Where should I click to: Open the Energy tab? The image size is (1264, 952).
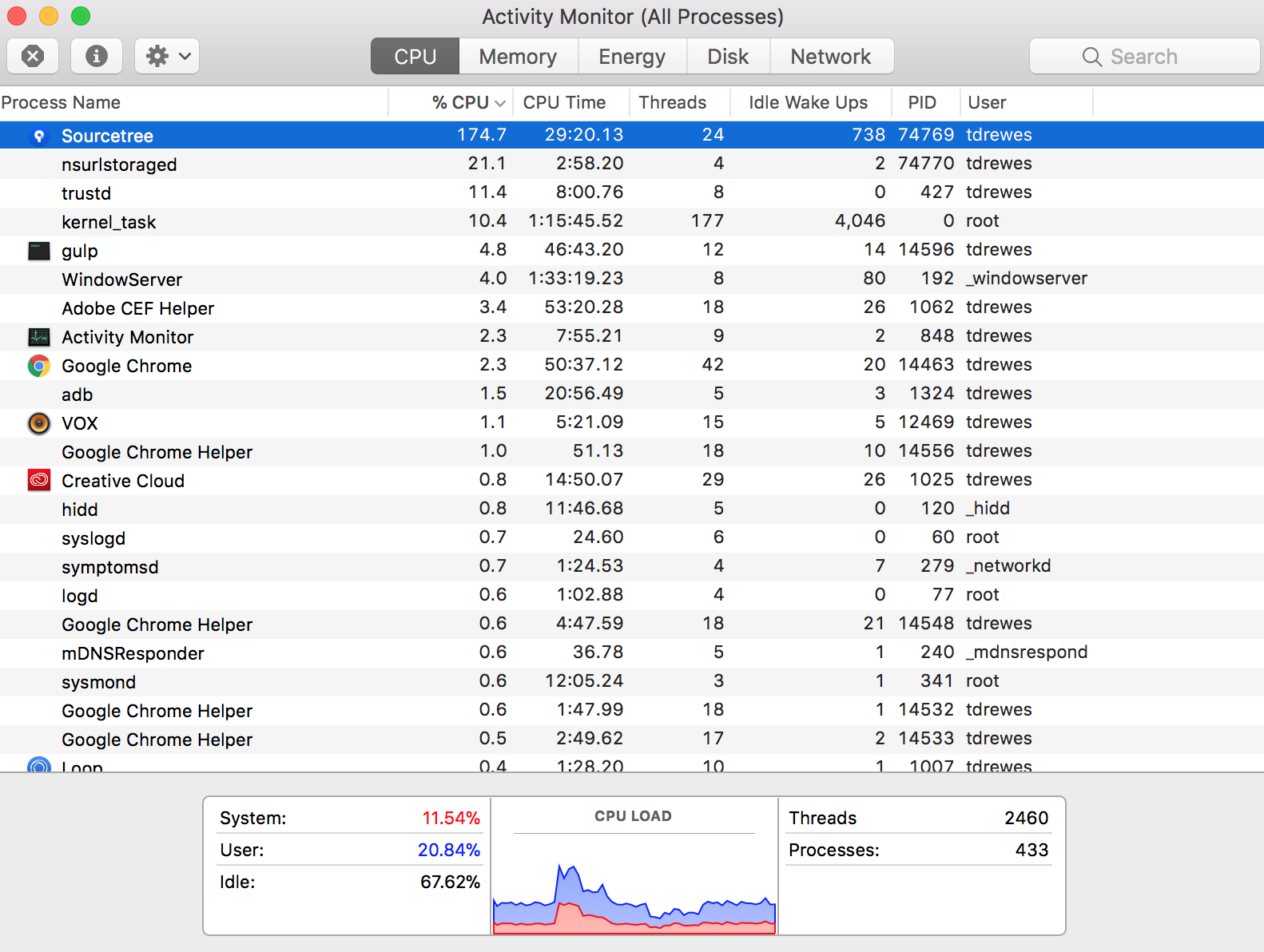632,56
